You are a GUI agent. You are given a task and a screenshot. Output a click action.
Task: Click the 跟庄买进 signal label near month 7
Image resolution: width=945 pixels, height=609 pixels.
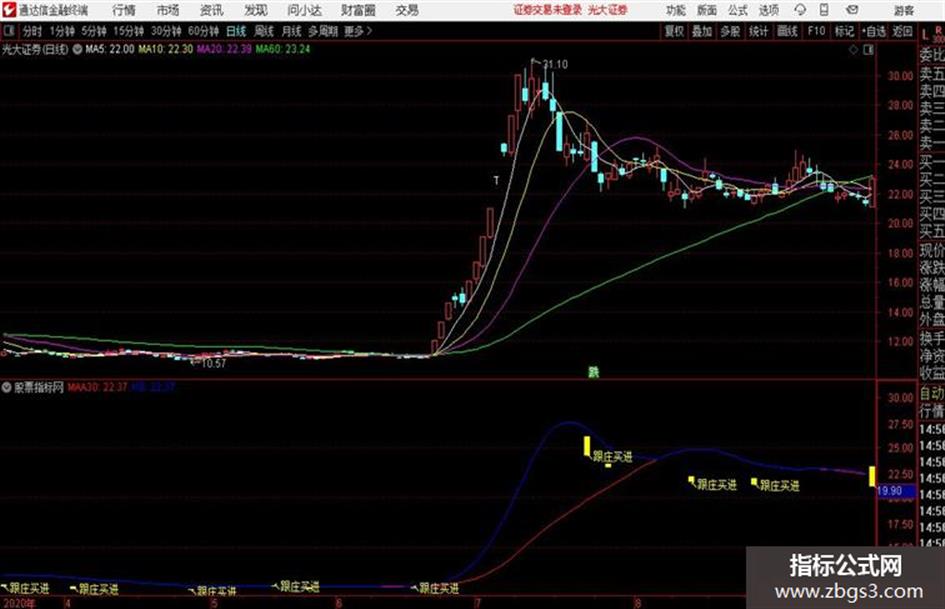tap(439, 588)
